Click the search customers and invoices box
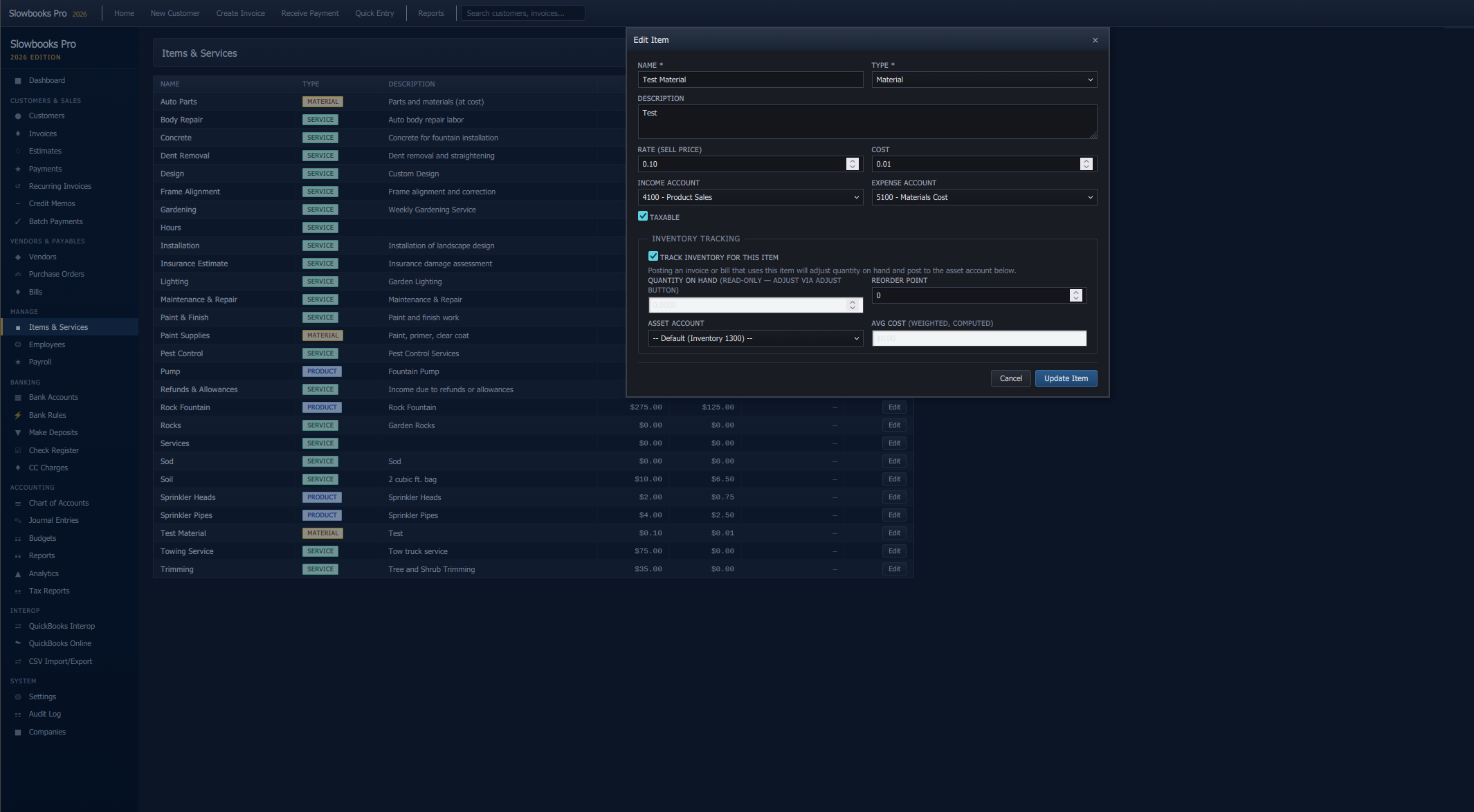Screen dimensions: 1474x812 pyautogui.click(x=523, y=13)
